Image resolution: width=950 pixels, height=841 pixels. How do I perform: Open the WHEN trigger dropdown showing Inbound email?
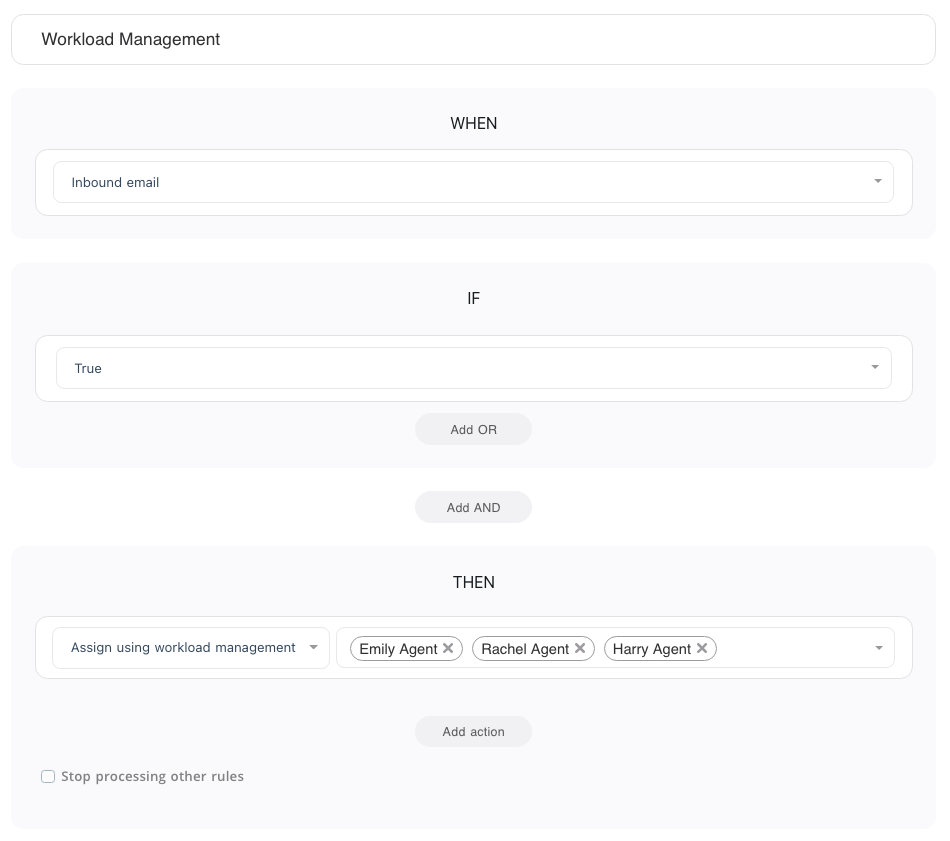pyautogui.click(x=460, y=182)
